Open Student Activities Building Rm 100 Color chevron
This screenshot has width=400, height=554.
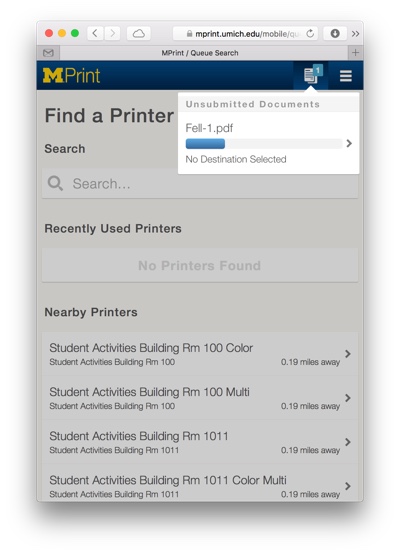pyautogui.click(x=348, y=354)
